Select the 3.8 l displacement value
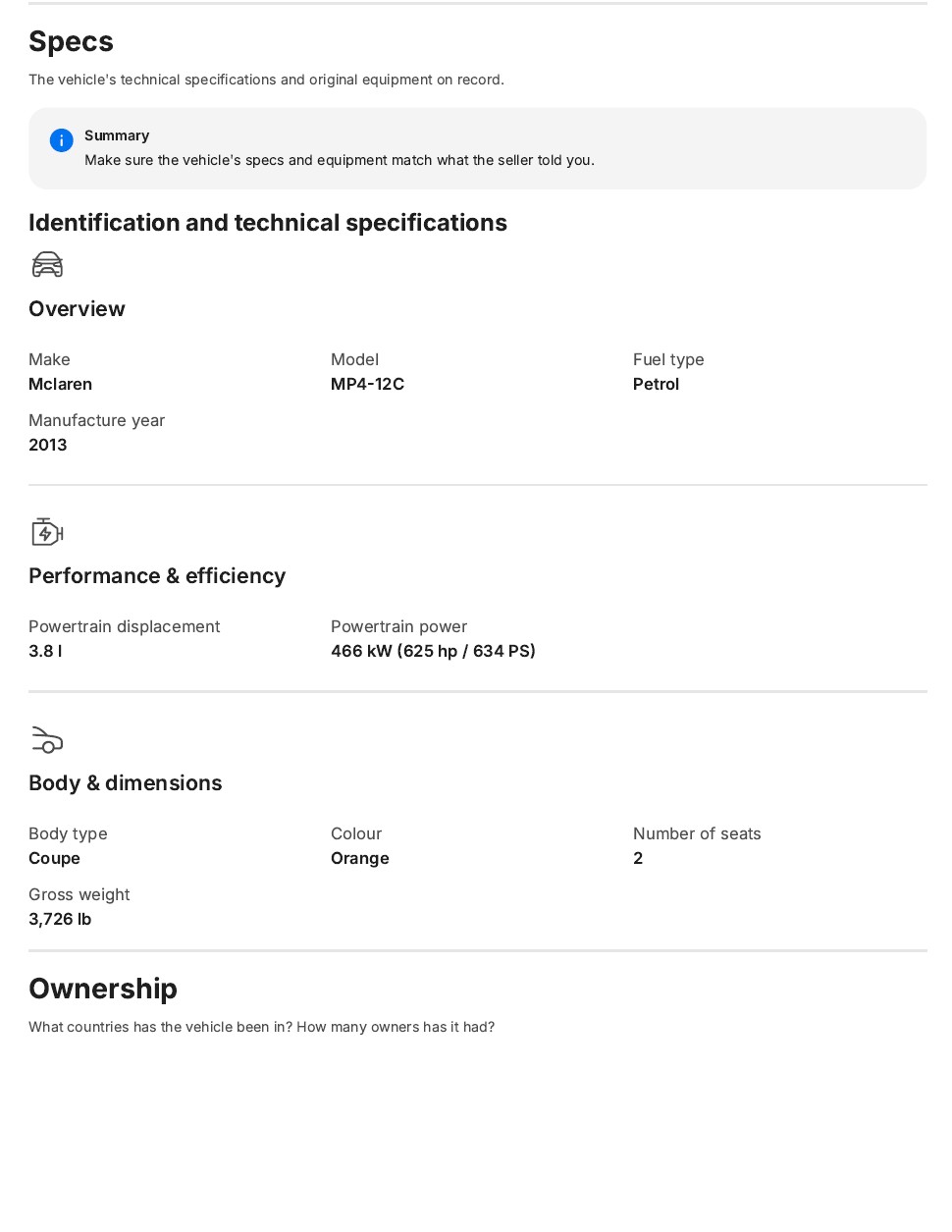Screen dimensions: 952x1232 pyautogui.click(x=45, y=651)
